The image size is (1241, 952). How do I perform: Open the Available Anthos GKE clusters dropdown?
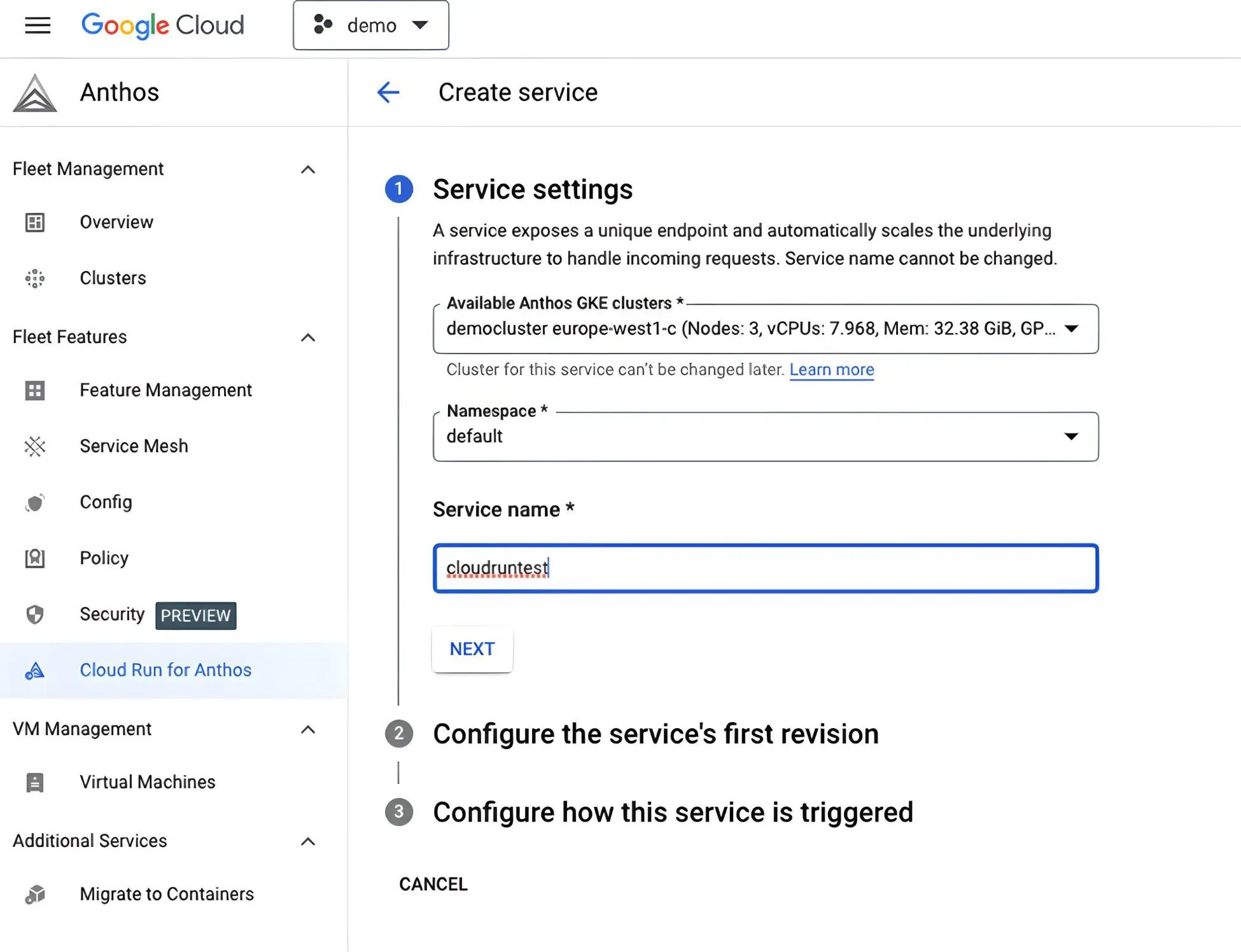click(766, 329)
